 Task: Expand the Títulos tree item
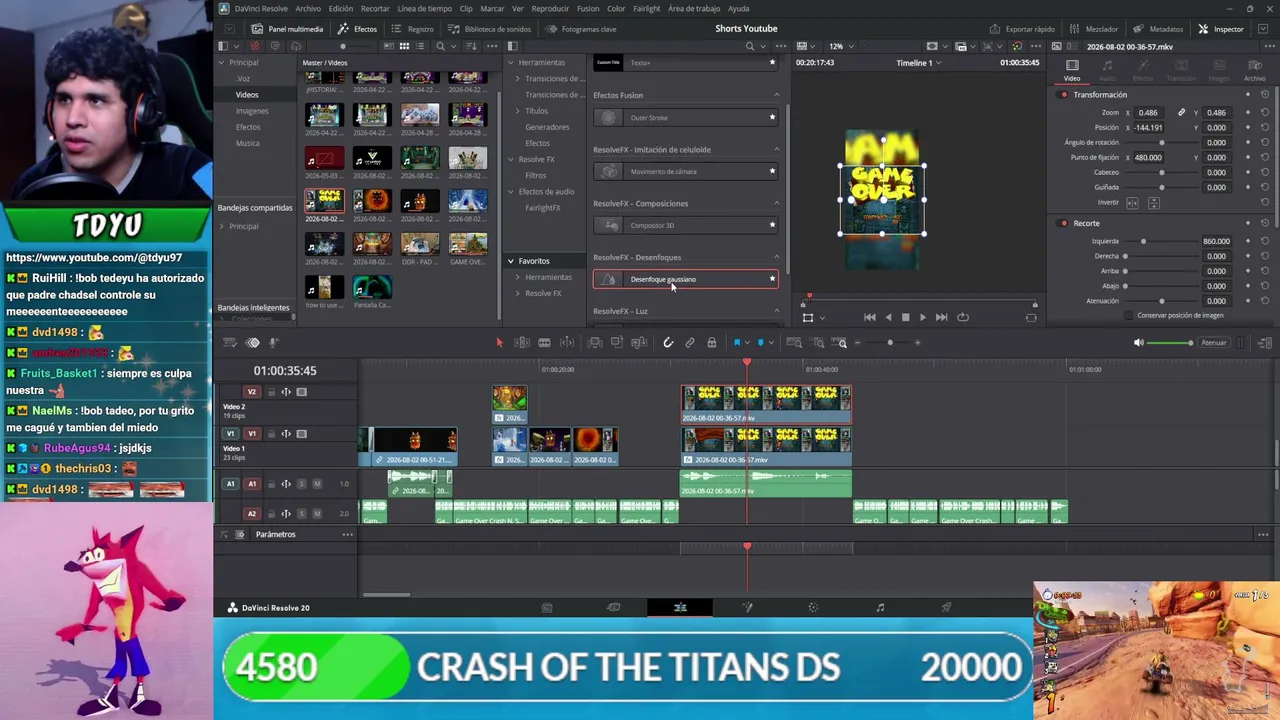coord(518,111)
